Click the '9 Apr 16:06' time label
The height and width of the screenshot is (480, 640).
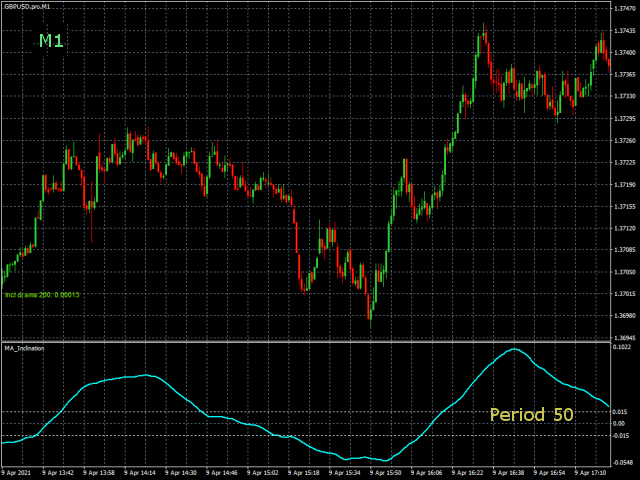(x=427, y=473)
